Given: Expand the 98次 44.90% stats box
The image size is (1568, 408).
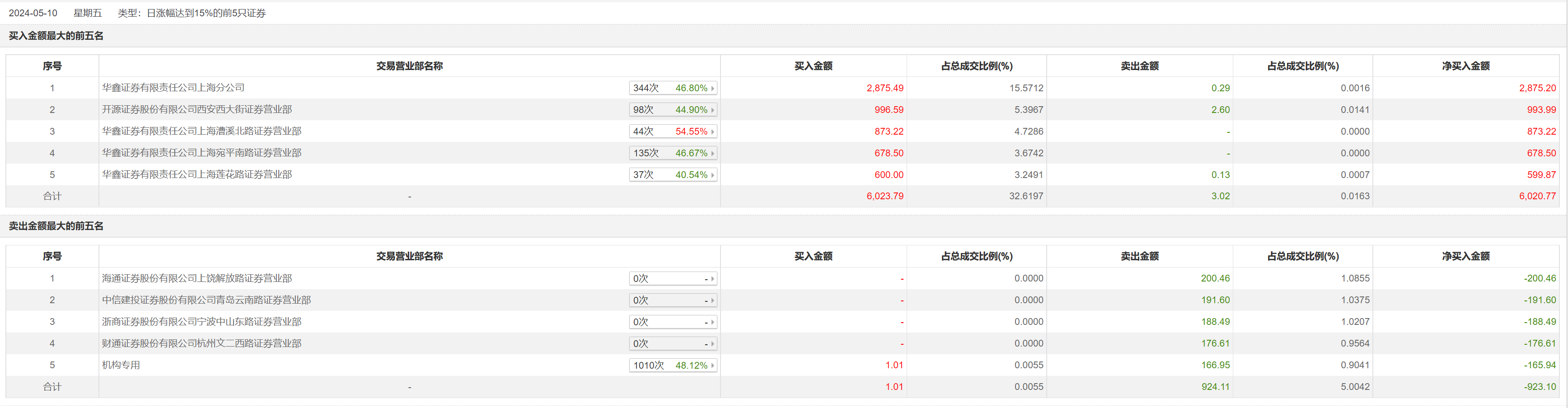Looking at the screenshot, I should 673,110.
